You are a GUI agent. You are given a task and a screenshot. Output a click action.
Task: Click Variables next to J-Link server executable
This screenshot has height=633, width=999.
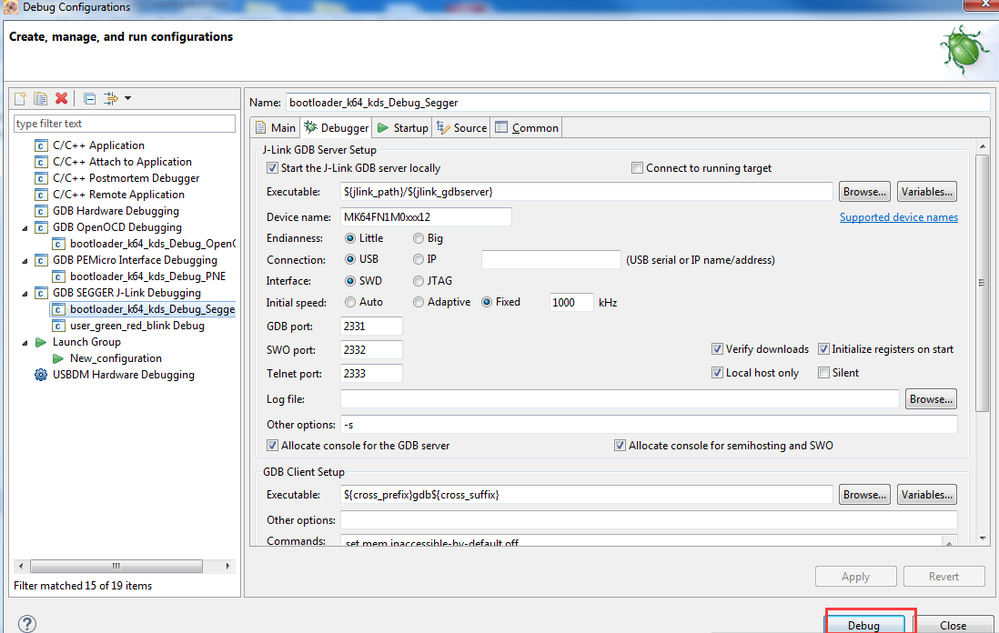tap(927, 192)
